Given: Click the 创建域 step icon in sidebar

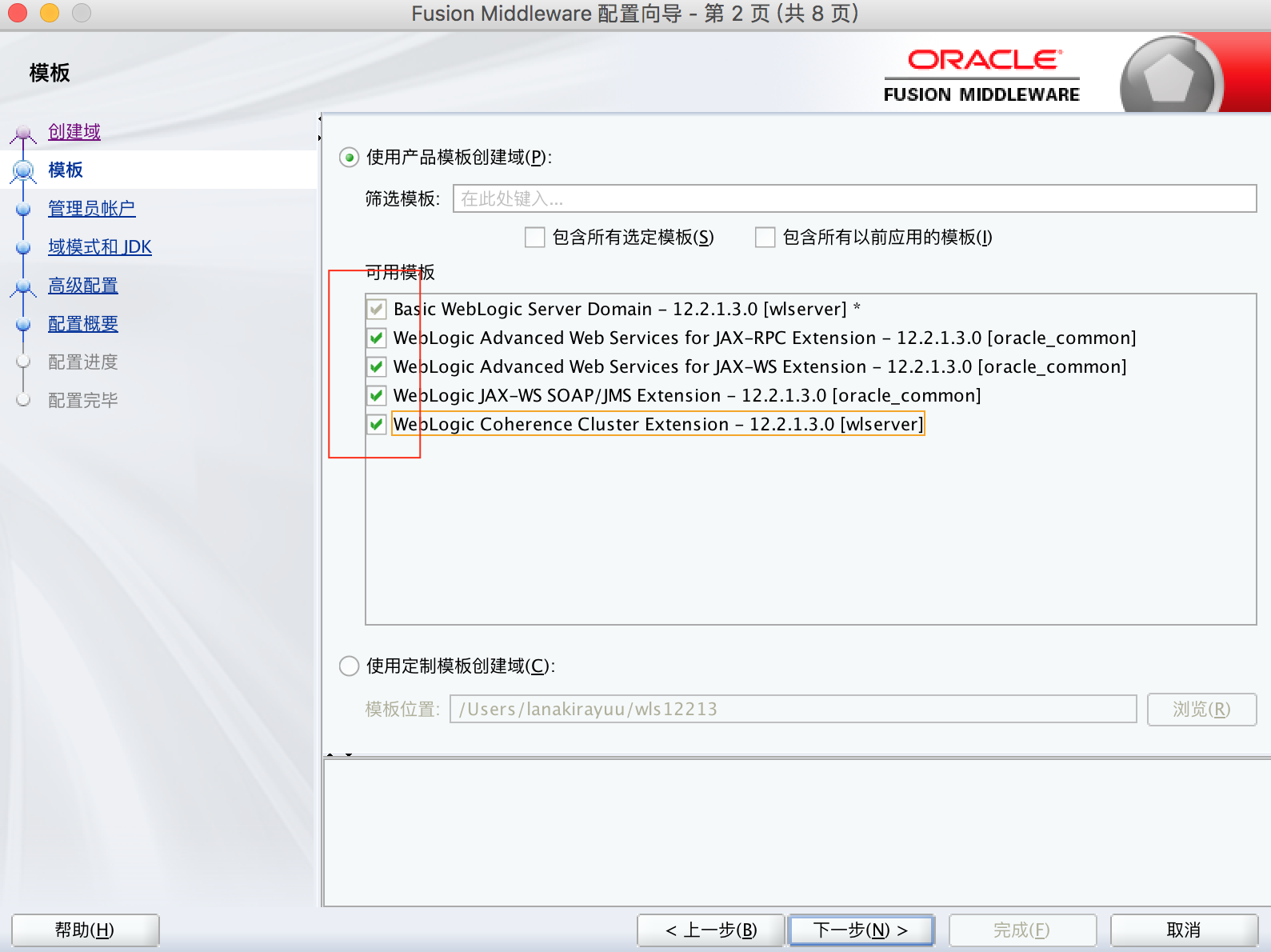Looking at the screenshot, I should 24,133.
